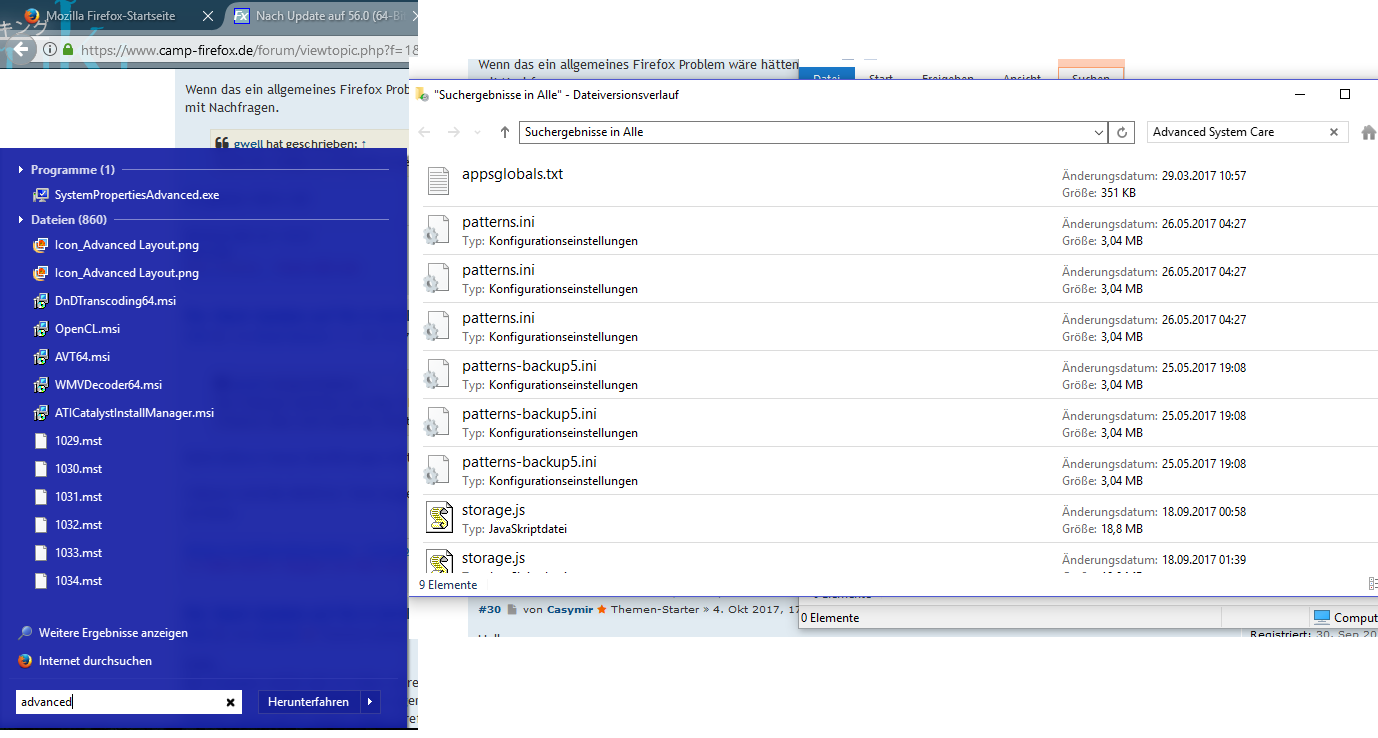This screenshot has width=1378, height=738.
Task: Launch SystemPropertiesAdvanced.exe from search results
Action: coord(136,195)
